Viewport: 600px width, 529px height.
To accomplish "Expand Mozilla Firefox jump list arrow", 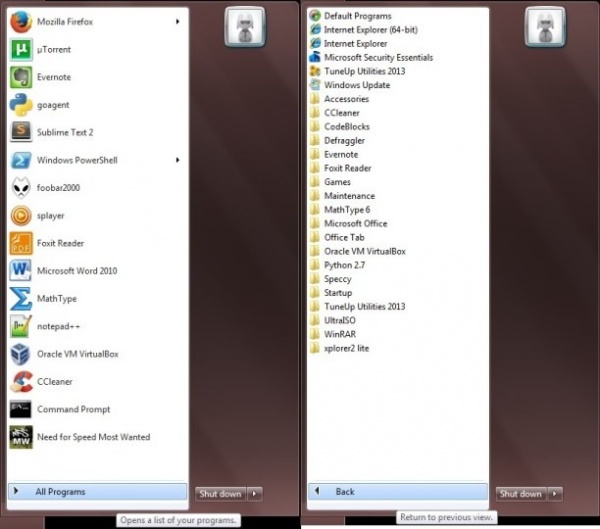I will tap(178, 21).
